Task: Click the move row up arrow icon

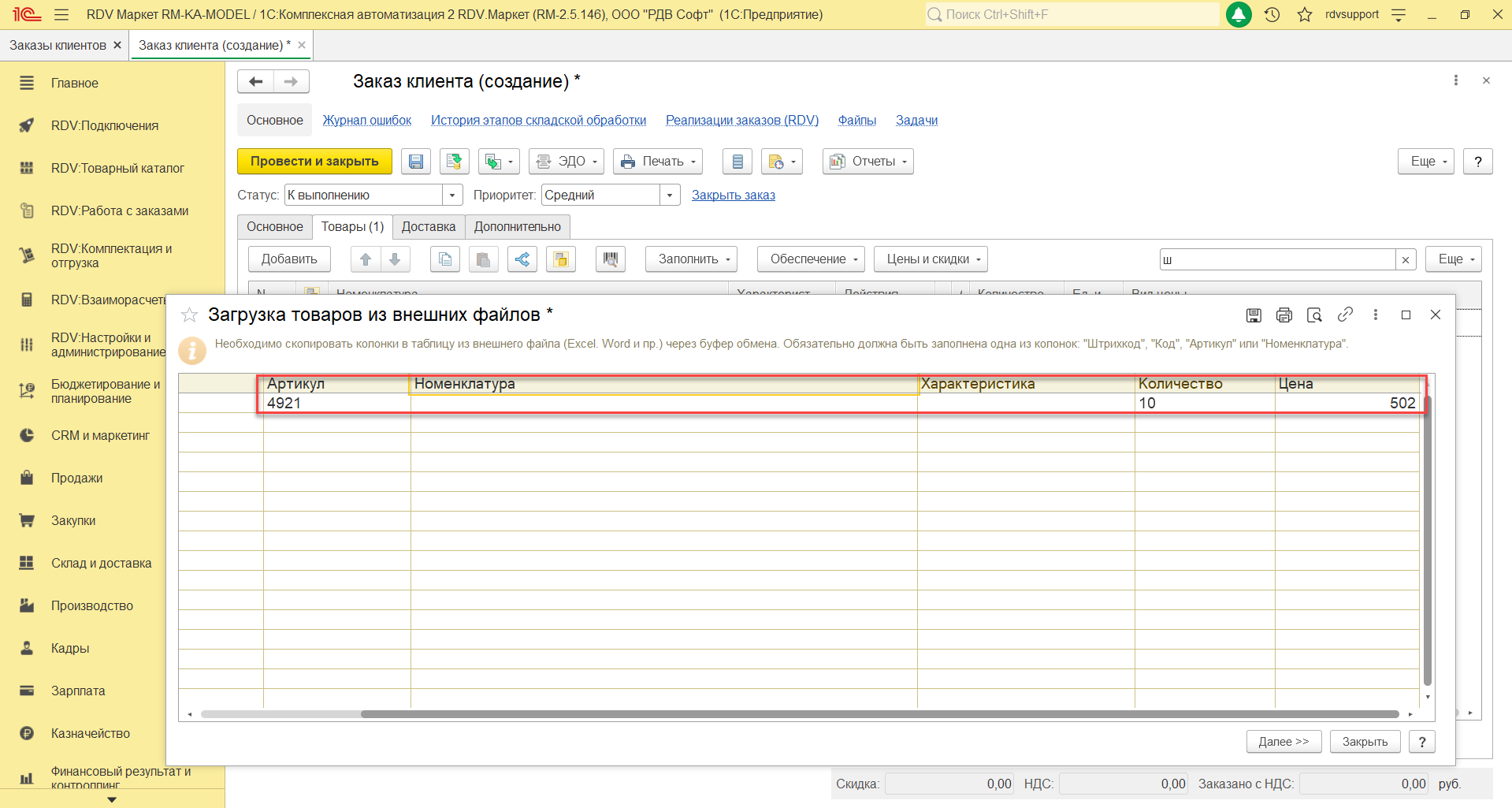Action: [366, 259]
